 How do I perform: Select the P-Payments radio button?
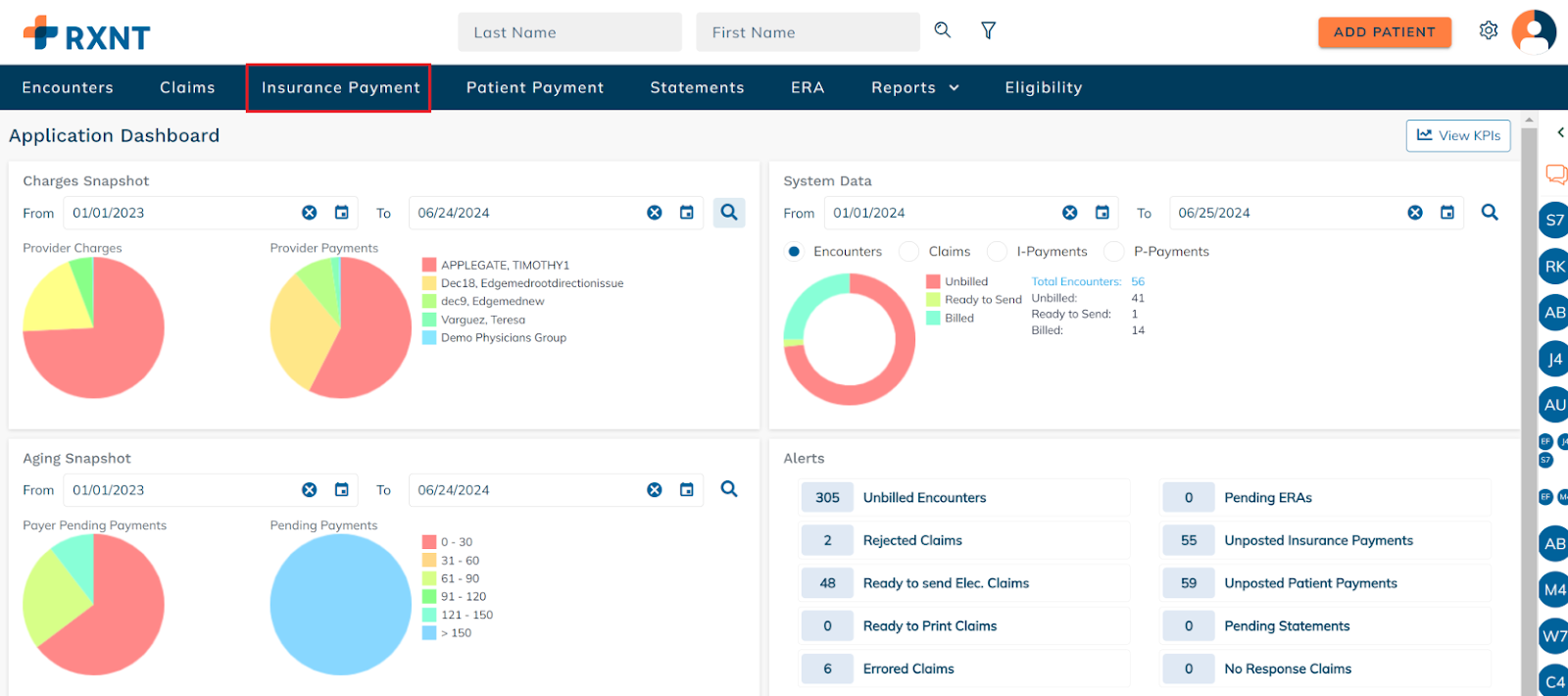1114,252
